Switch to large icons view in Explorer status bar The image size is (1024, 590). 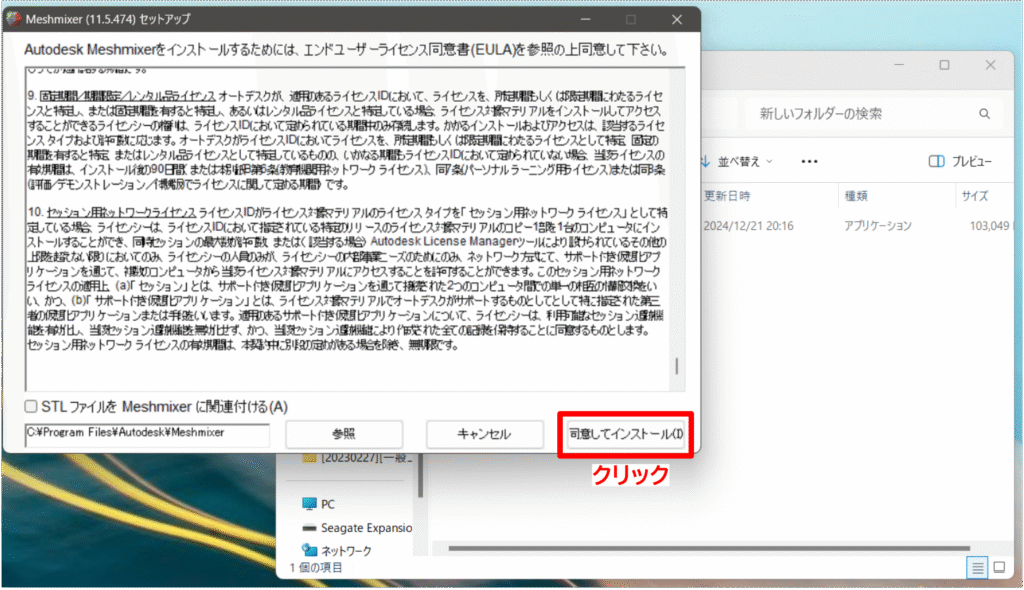coord(999,567)
